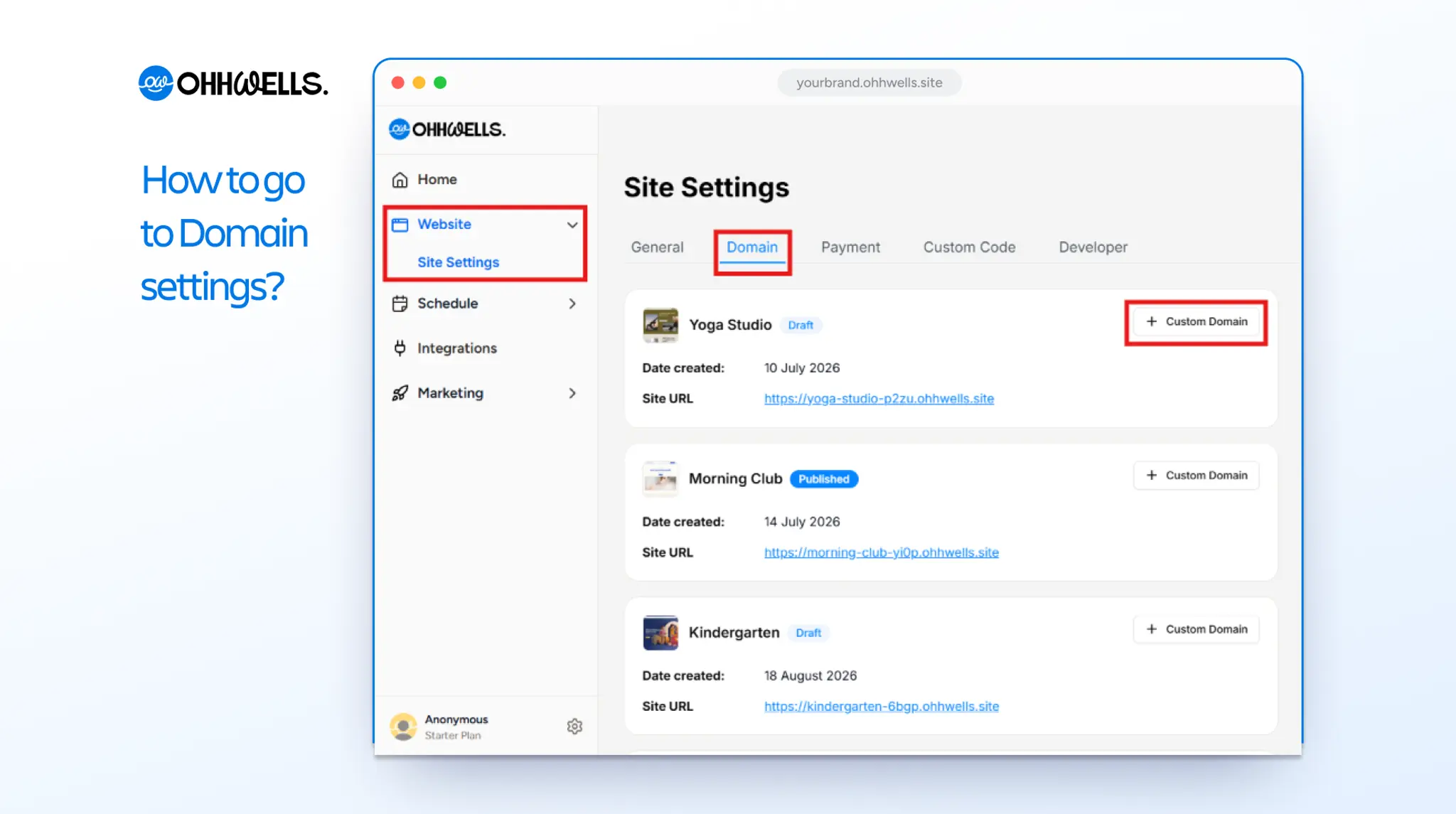
Task: Switch to the Custom Code tab
Action: (x=969, y=247)
